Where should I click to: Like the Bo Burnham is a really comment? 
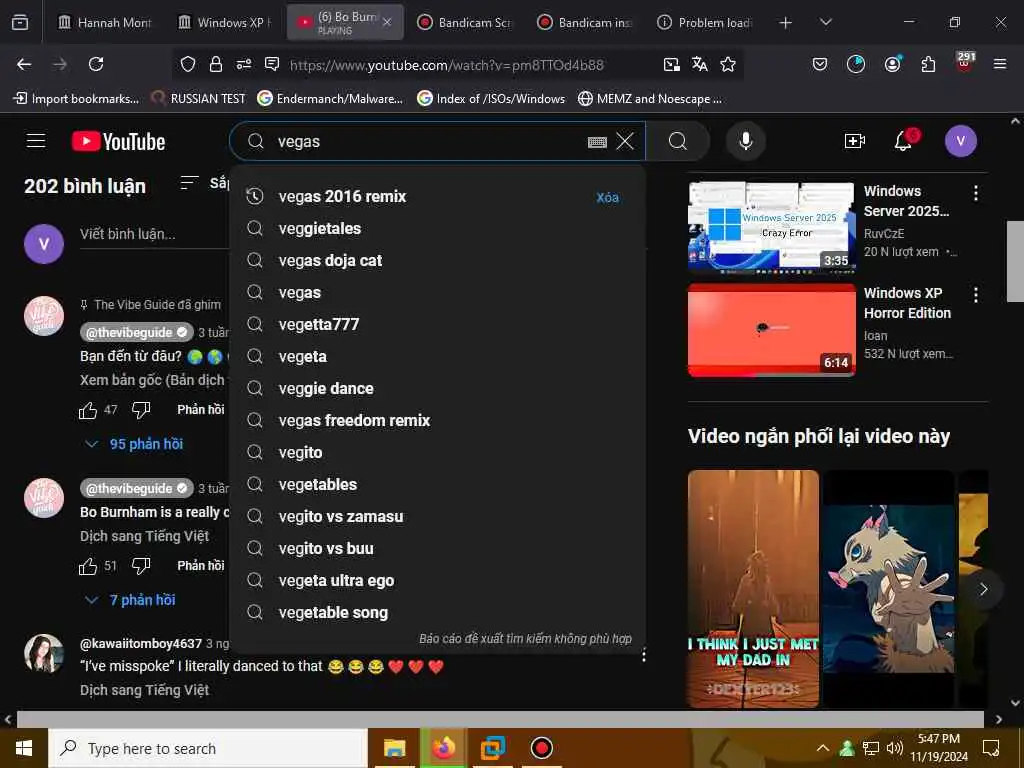pyautogui.click(x=88, y=566)
